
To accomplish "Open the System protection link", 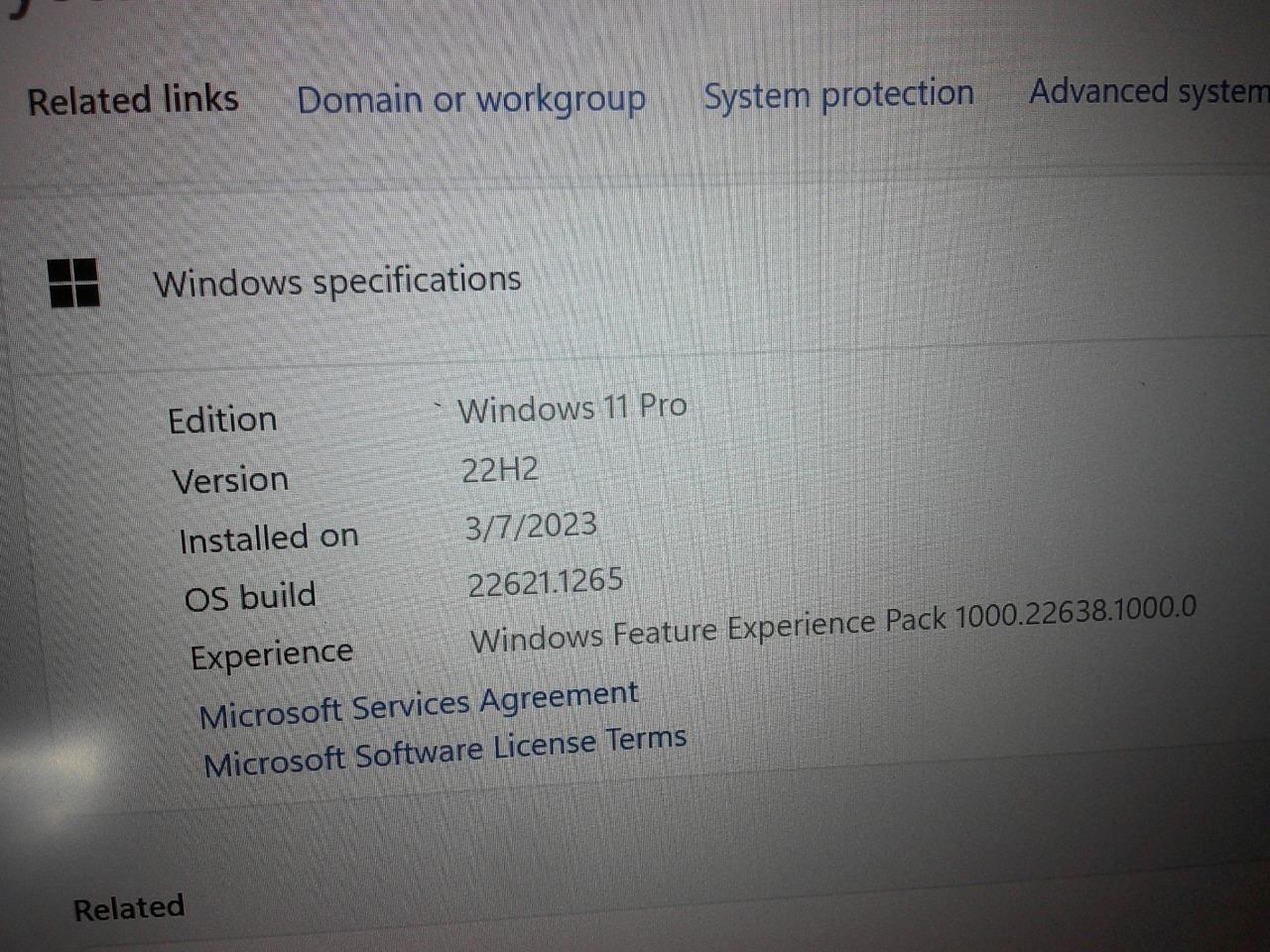I will point(838,94).
